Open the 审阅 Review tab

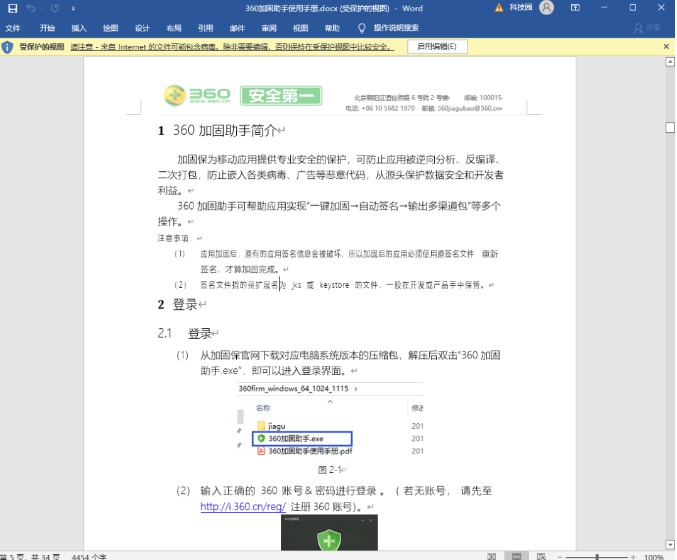click(269, 28)
